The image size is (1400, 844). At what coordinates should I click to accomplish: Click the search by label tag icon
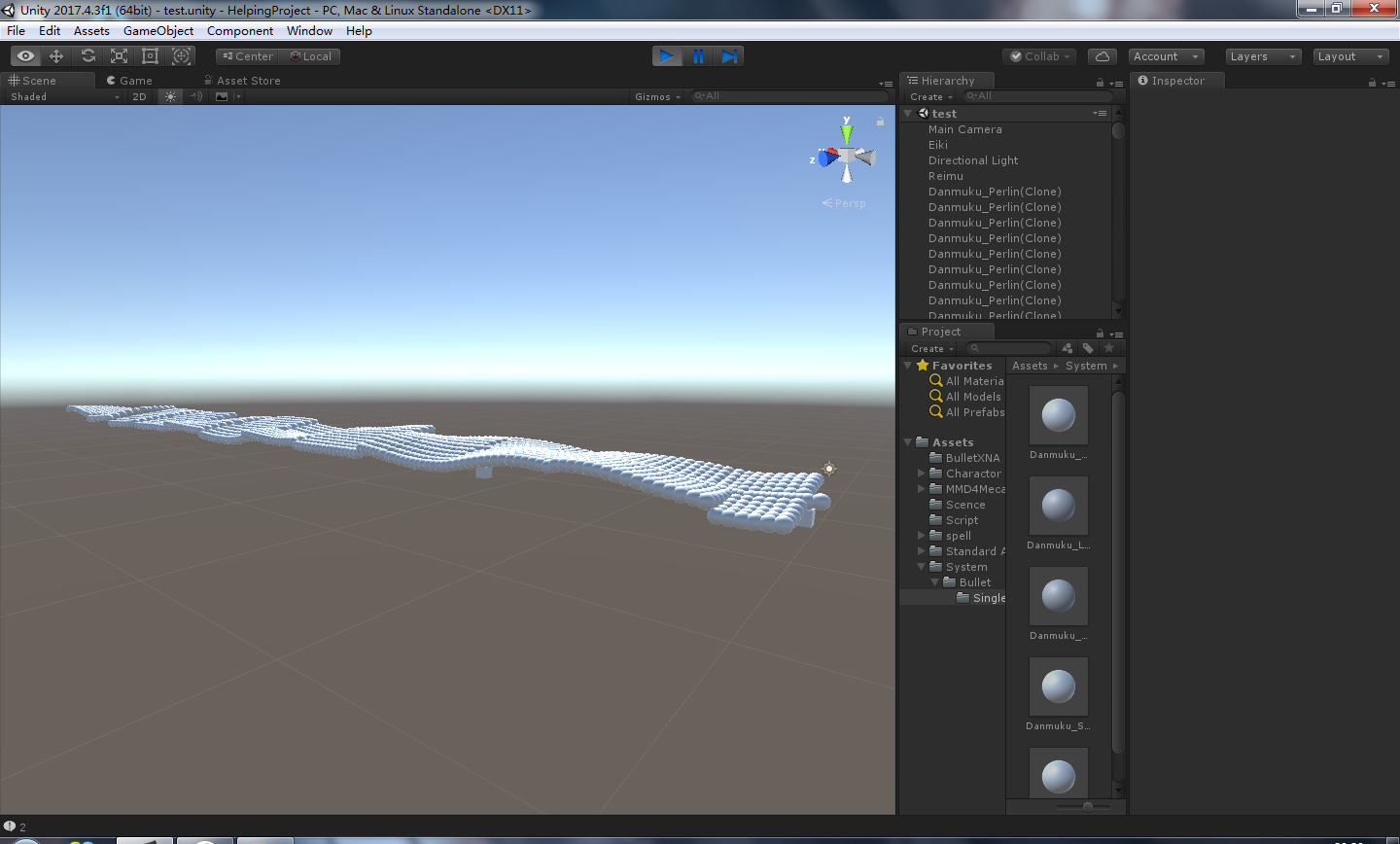pos(1088,348)
